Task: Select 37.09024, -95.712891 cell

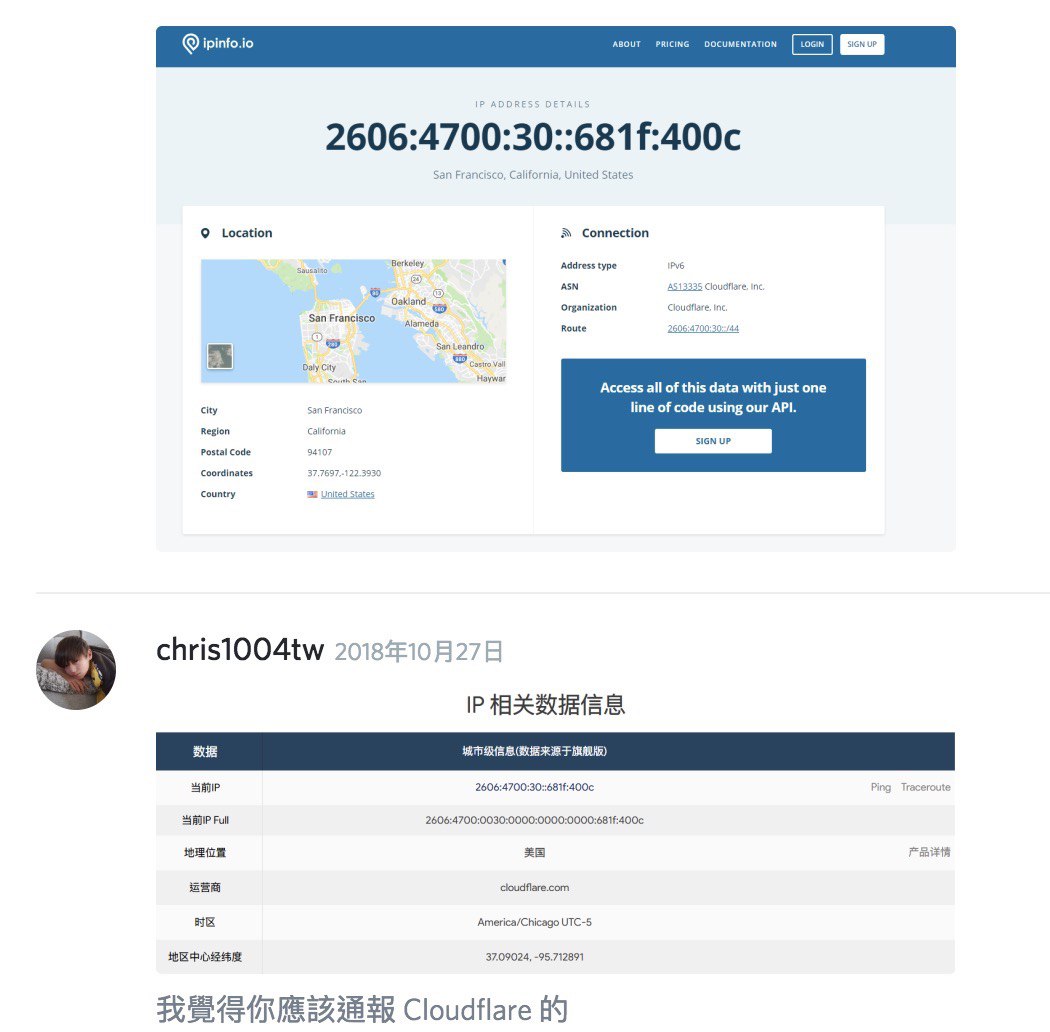Action: (534, 957)
